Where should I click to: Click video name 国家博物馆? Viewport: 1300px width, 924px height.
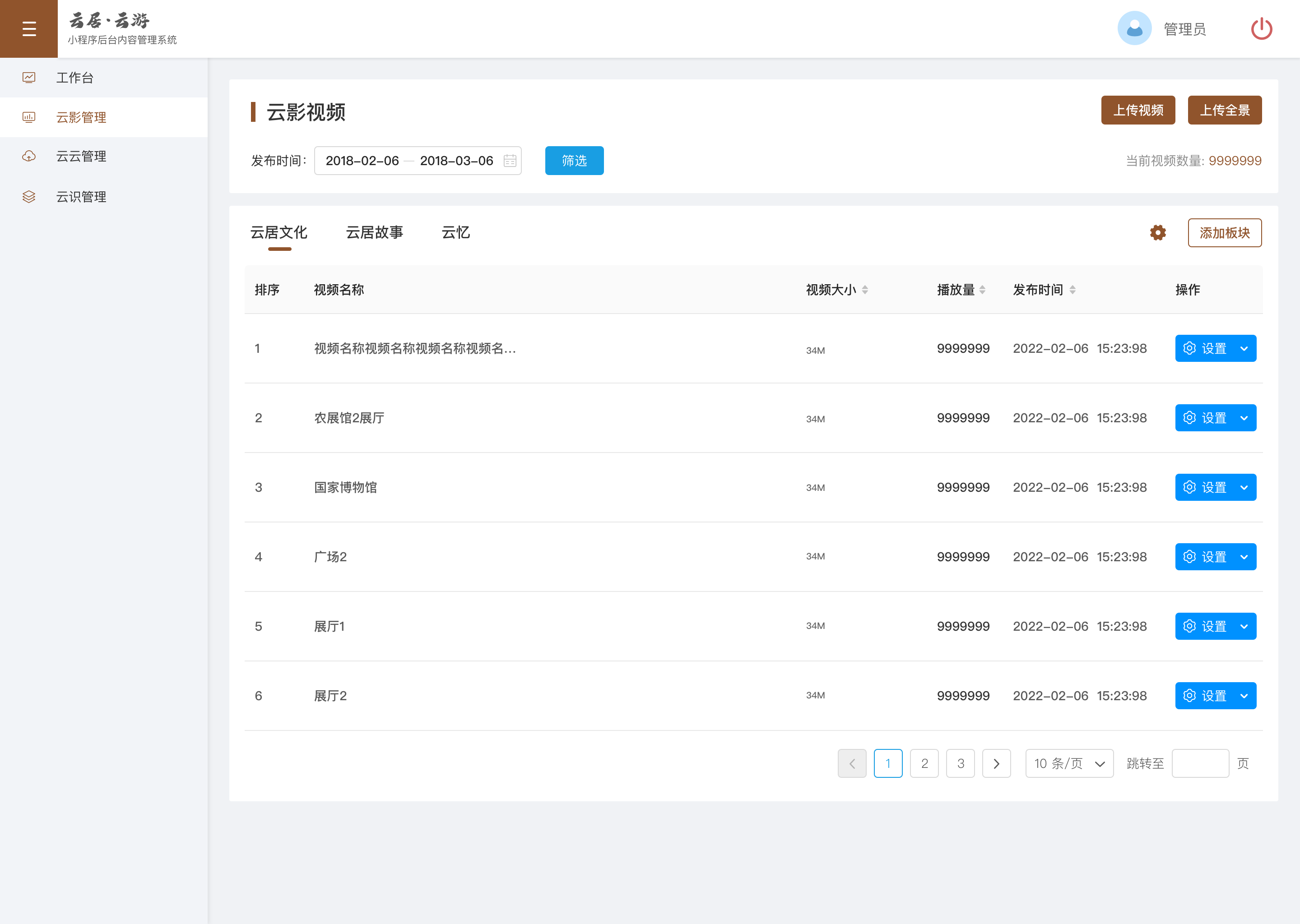click(x=345, y=488)
